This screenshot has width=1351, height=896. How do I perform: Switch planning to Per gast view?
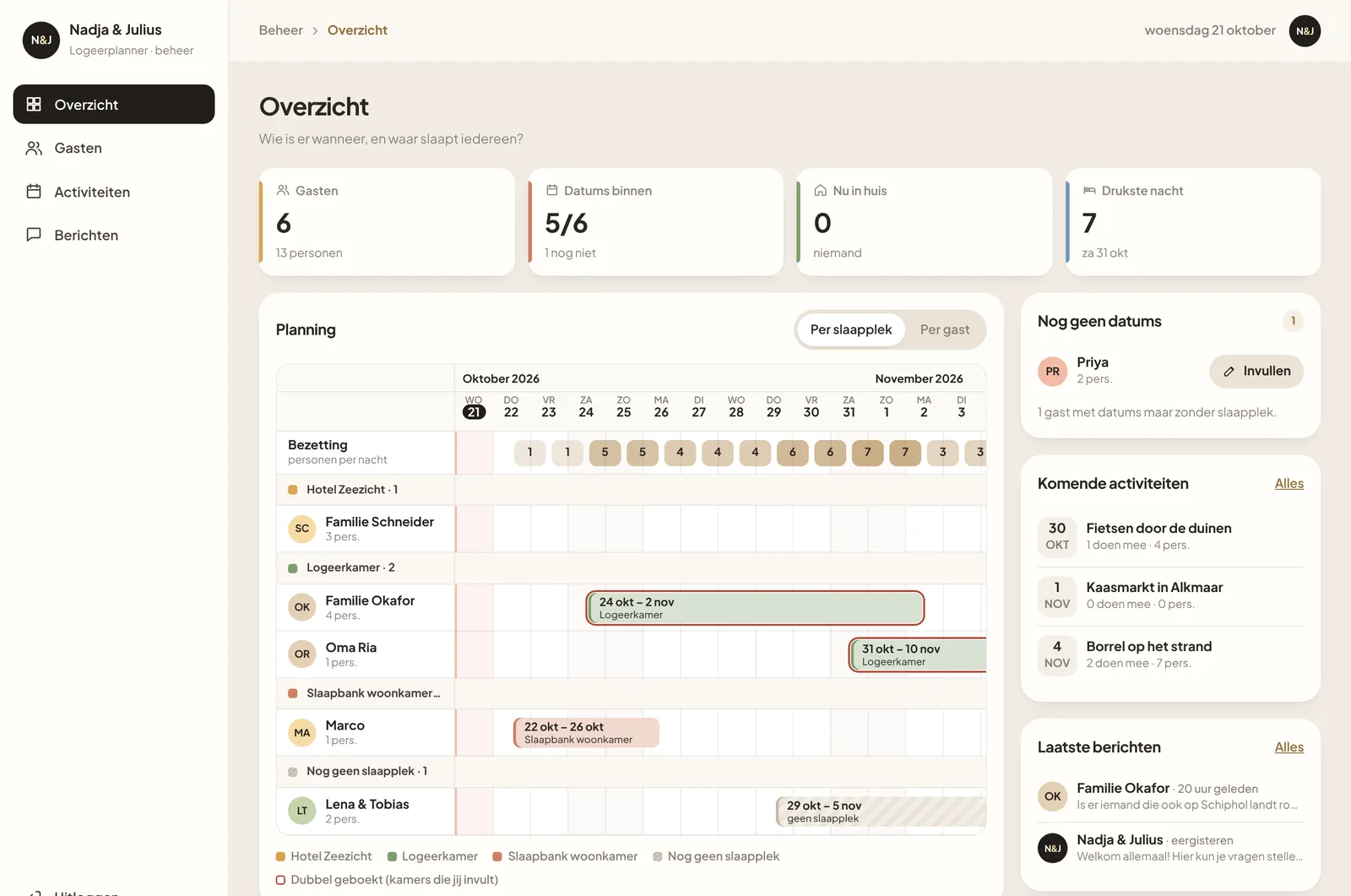click(945, 329)
